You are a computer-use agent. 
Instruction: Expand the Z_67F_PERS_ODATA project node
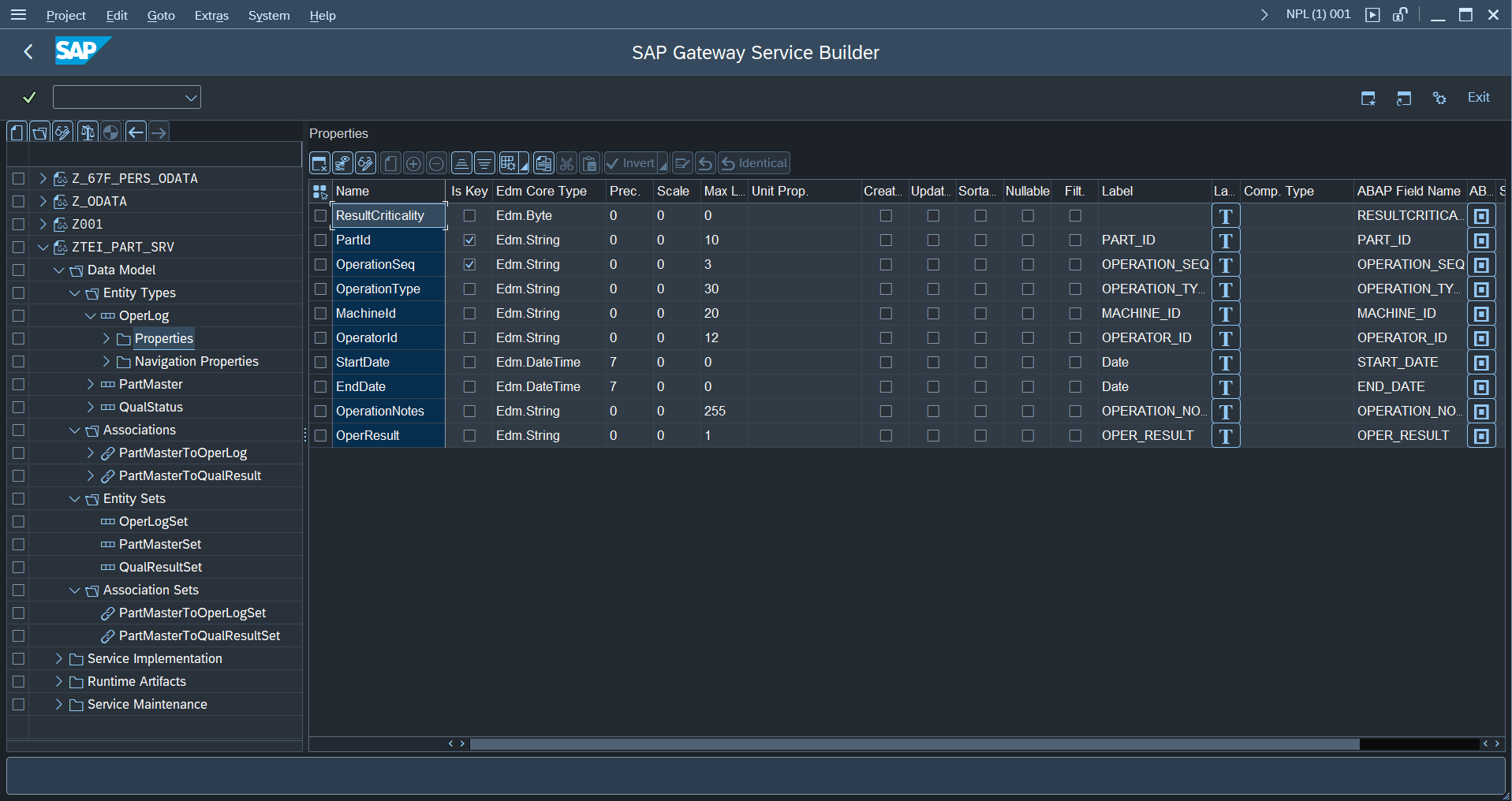click(x=43, y=178)
